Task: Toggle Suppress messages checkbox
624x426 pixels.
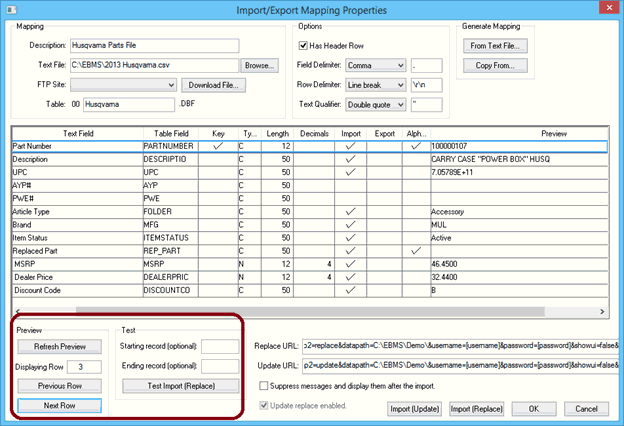Action: tap(263, 386)
